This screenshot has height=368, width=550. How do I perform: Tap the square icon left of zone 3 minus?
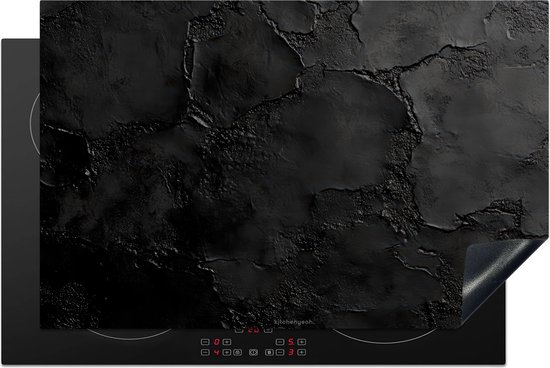269,352
